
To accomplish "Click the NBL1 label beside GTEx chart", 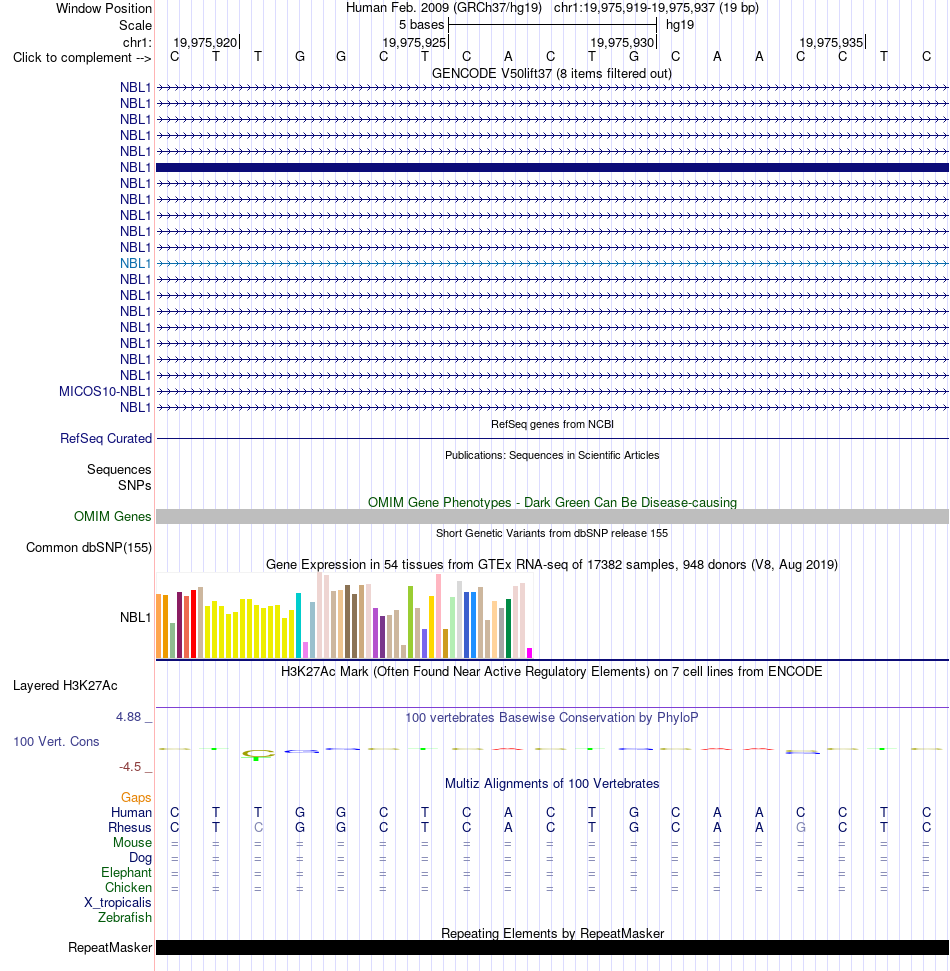I will (x=136, y=617).
